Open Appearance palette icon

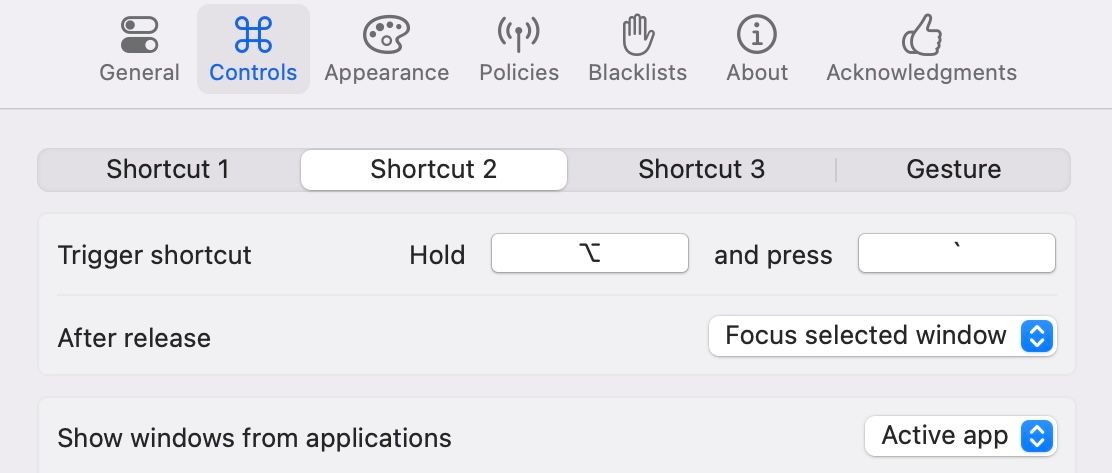[386, 35]
